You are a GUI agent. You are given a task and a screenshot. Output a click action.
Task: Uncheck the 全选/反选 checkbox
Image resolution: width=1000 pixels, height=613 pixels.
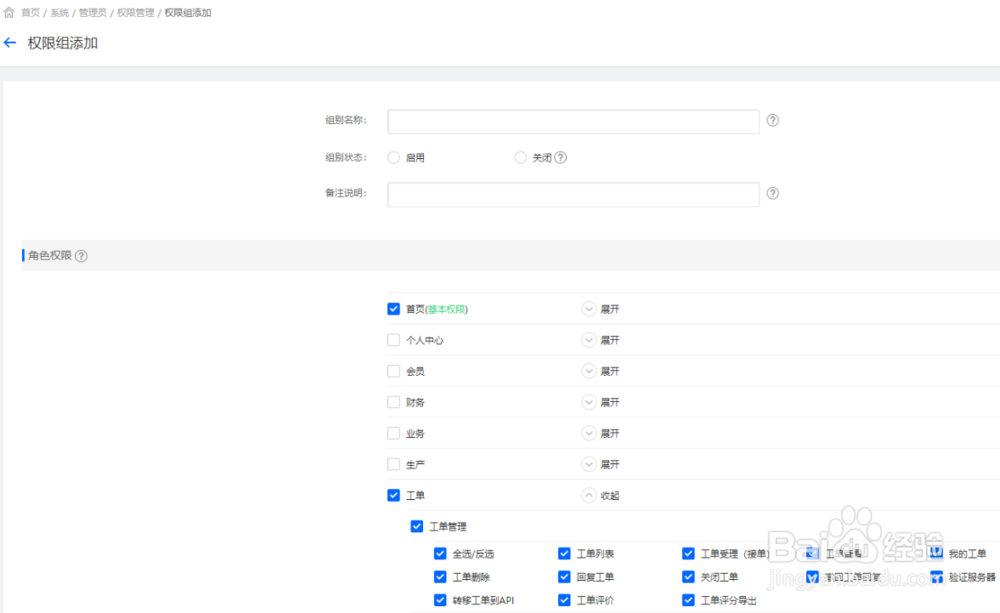[439, 552]
